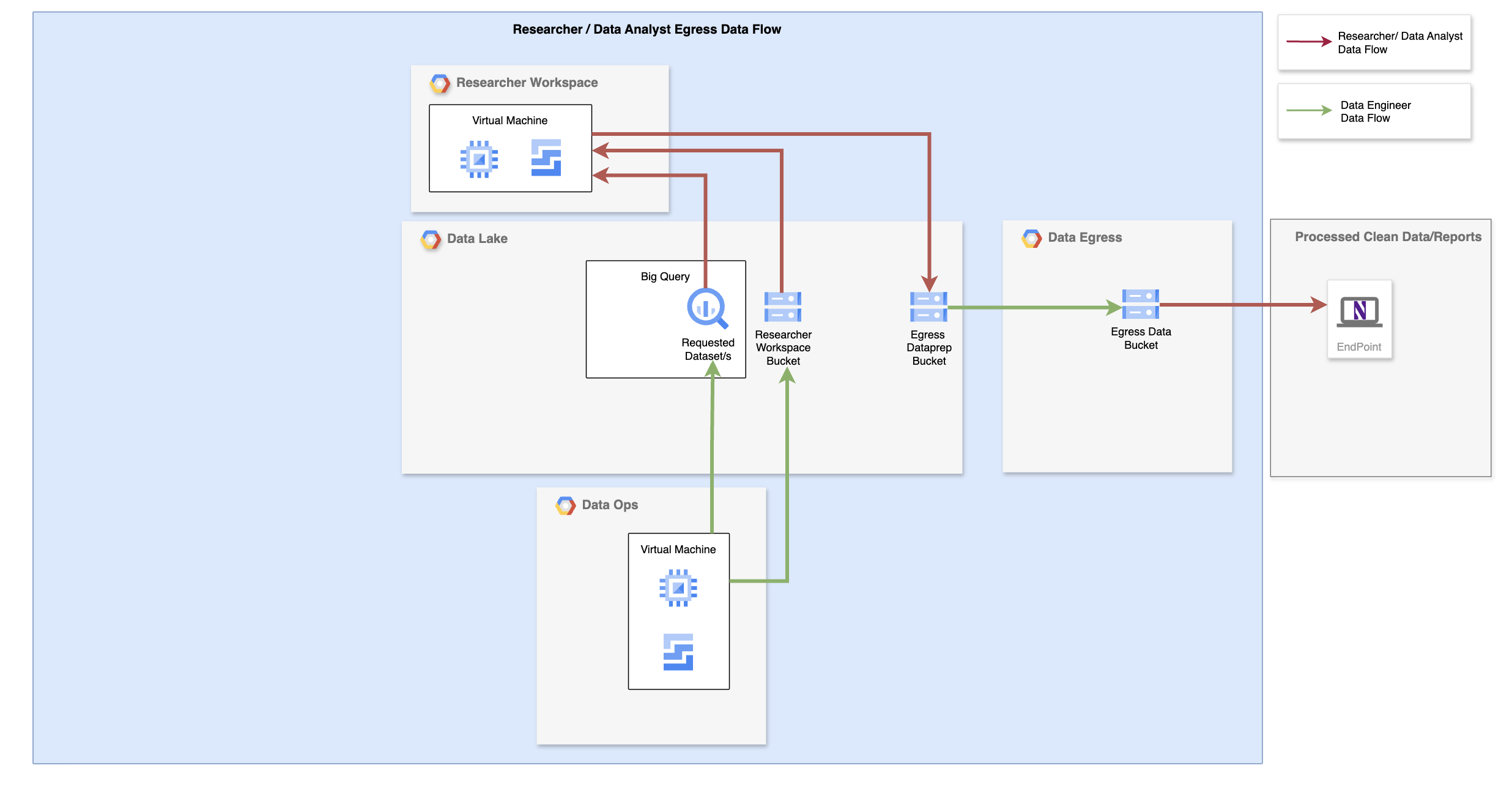The image size is (1512, 787).
Task: Click the Egress Dataprep Bucket icon
Action: click(928, 307)
